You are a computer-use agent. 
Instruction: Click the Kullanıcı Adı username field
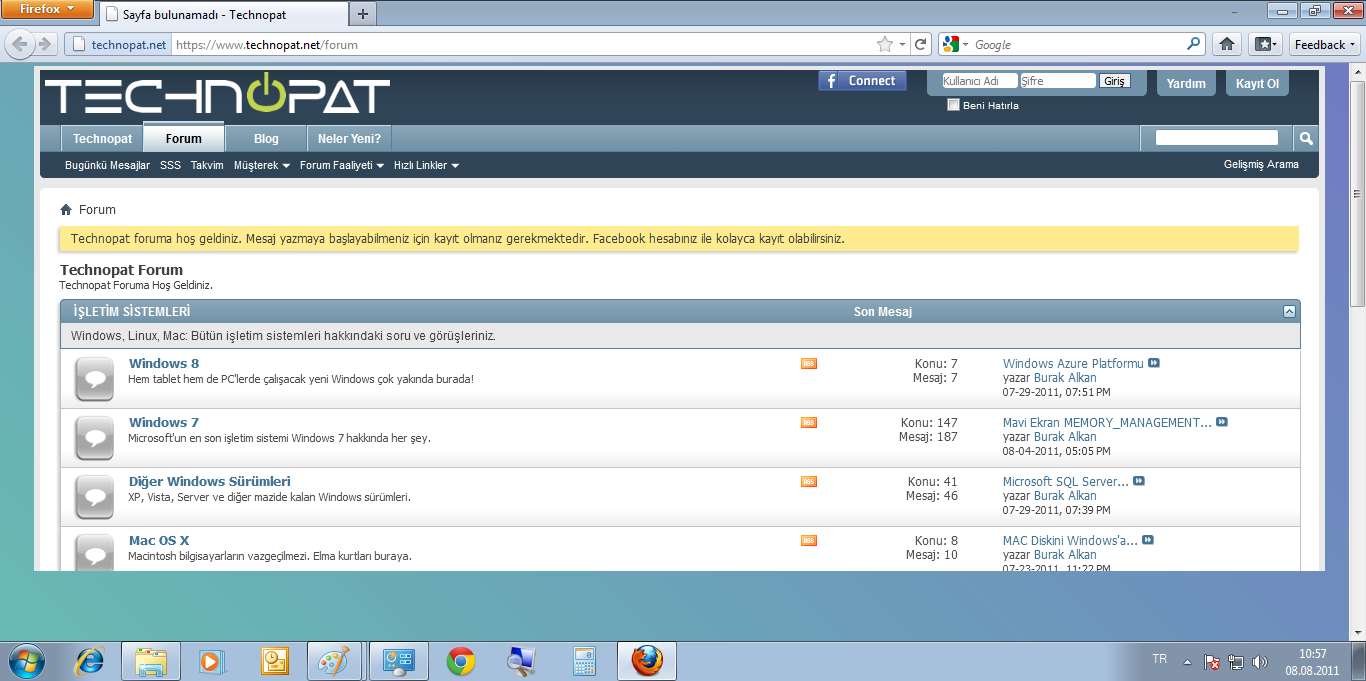click(x=979, y=81)
